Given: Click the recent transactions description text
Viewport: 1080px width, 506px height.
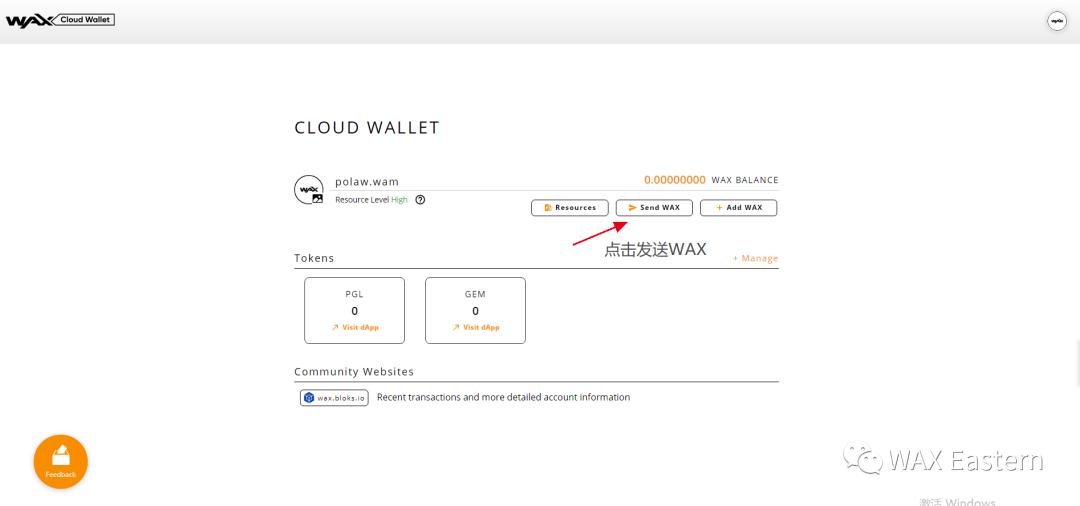Looking at the screenshot, I should pyautogui.click(x=503, y=397).
